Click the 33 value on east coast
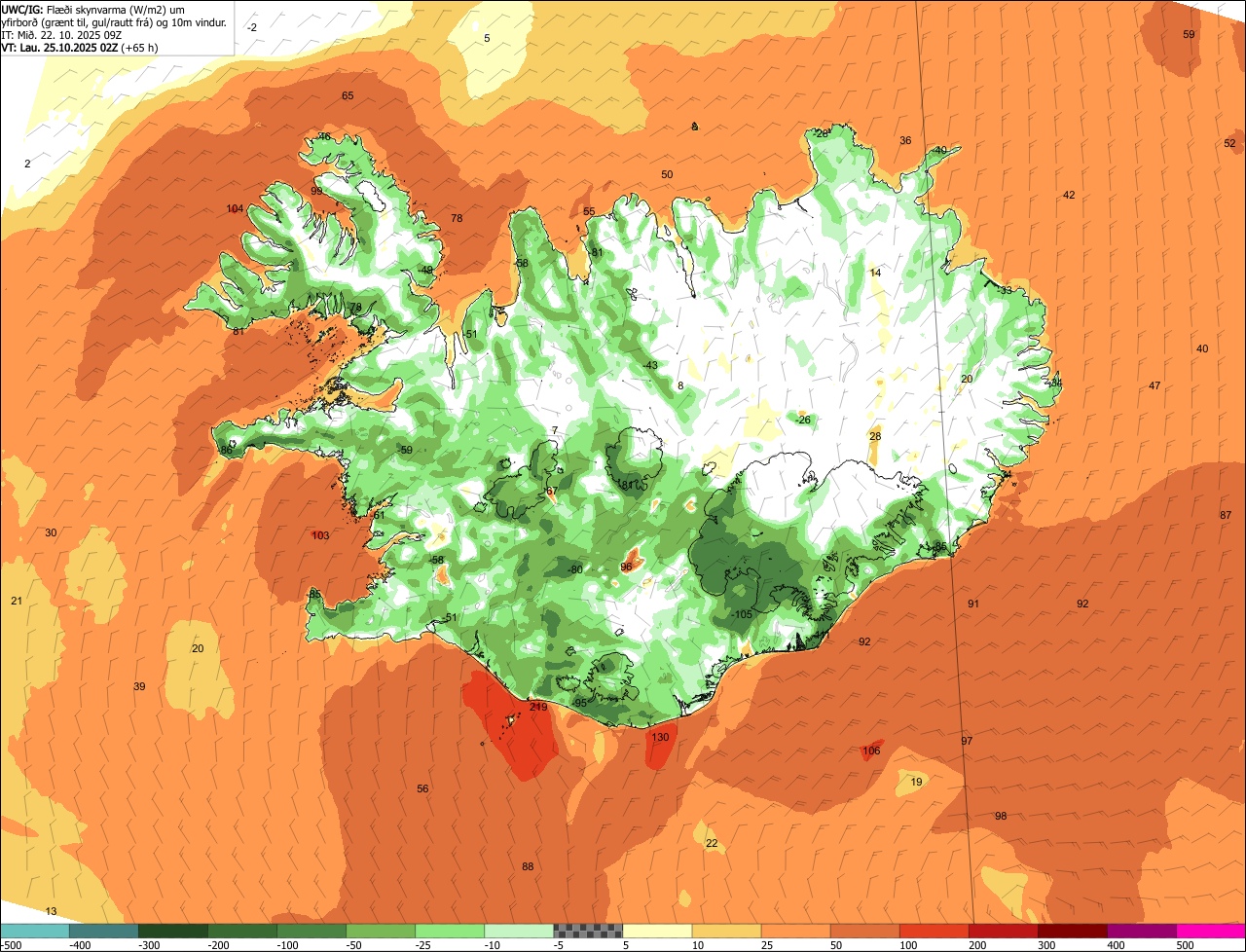 (1006, 290)
